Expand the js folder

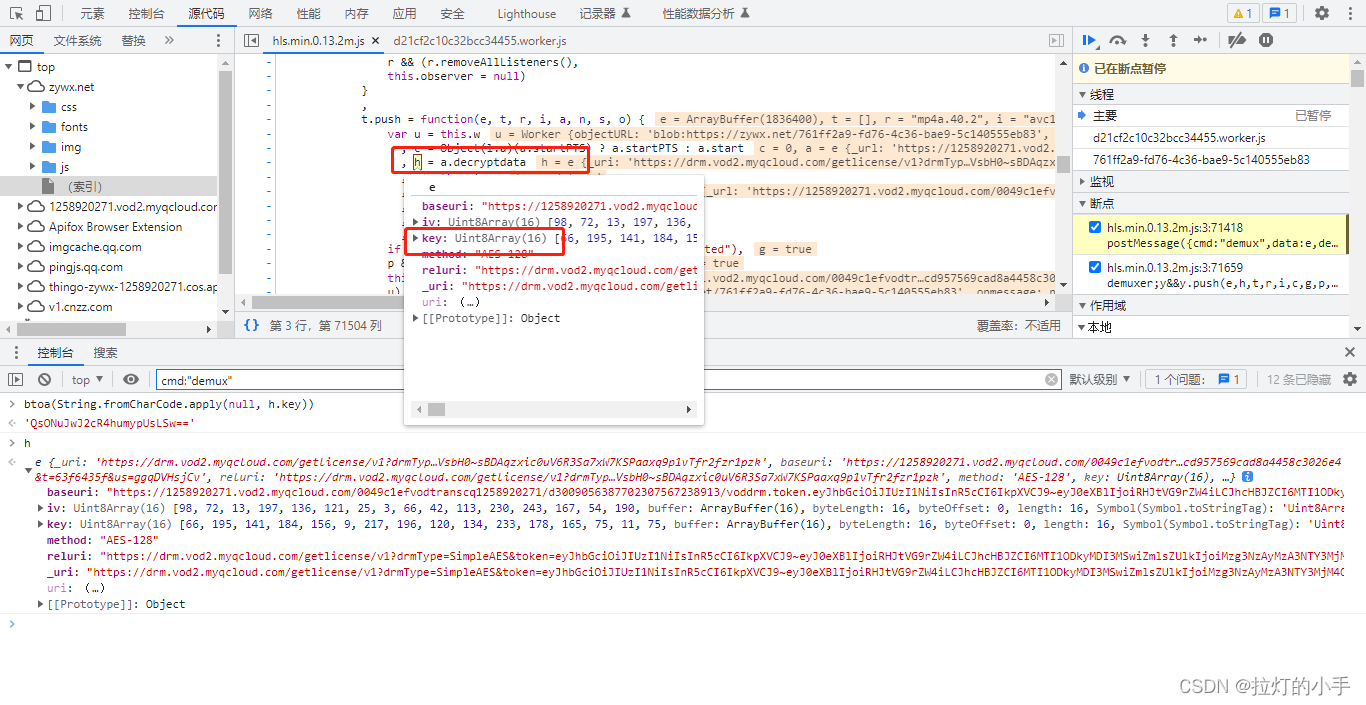33,167
